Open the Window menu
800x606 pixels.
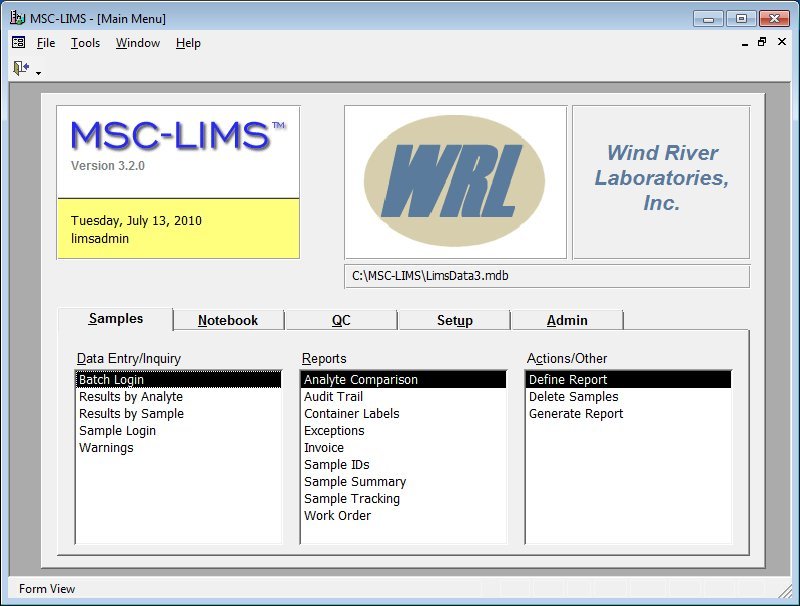(x=138, y=43)
